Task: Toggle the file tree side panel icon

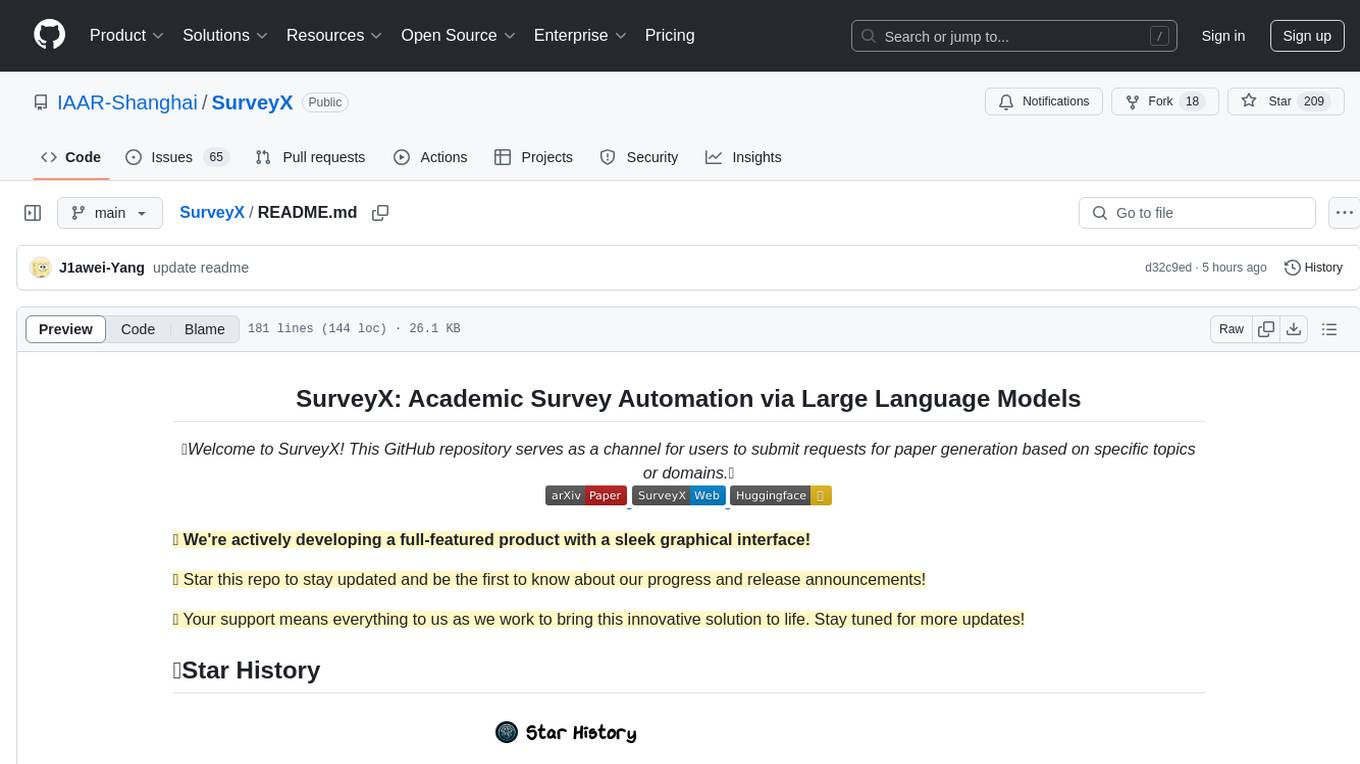Action: [33, 213]
